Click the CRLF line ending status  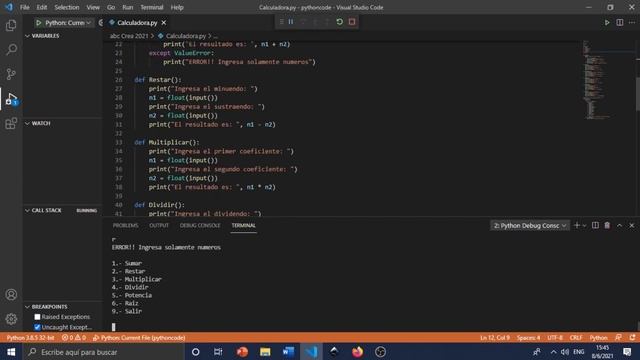(x=576, y=338)
